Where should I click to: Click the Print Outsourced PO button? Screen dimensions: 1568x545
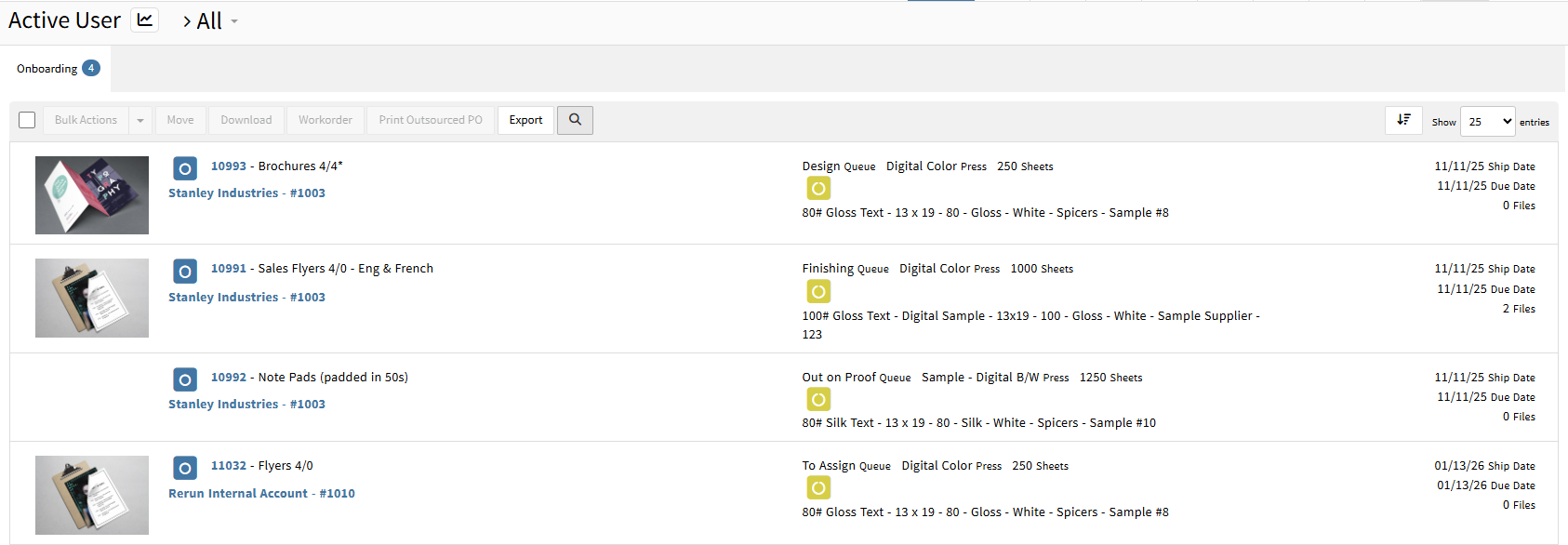431,120
